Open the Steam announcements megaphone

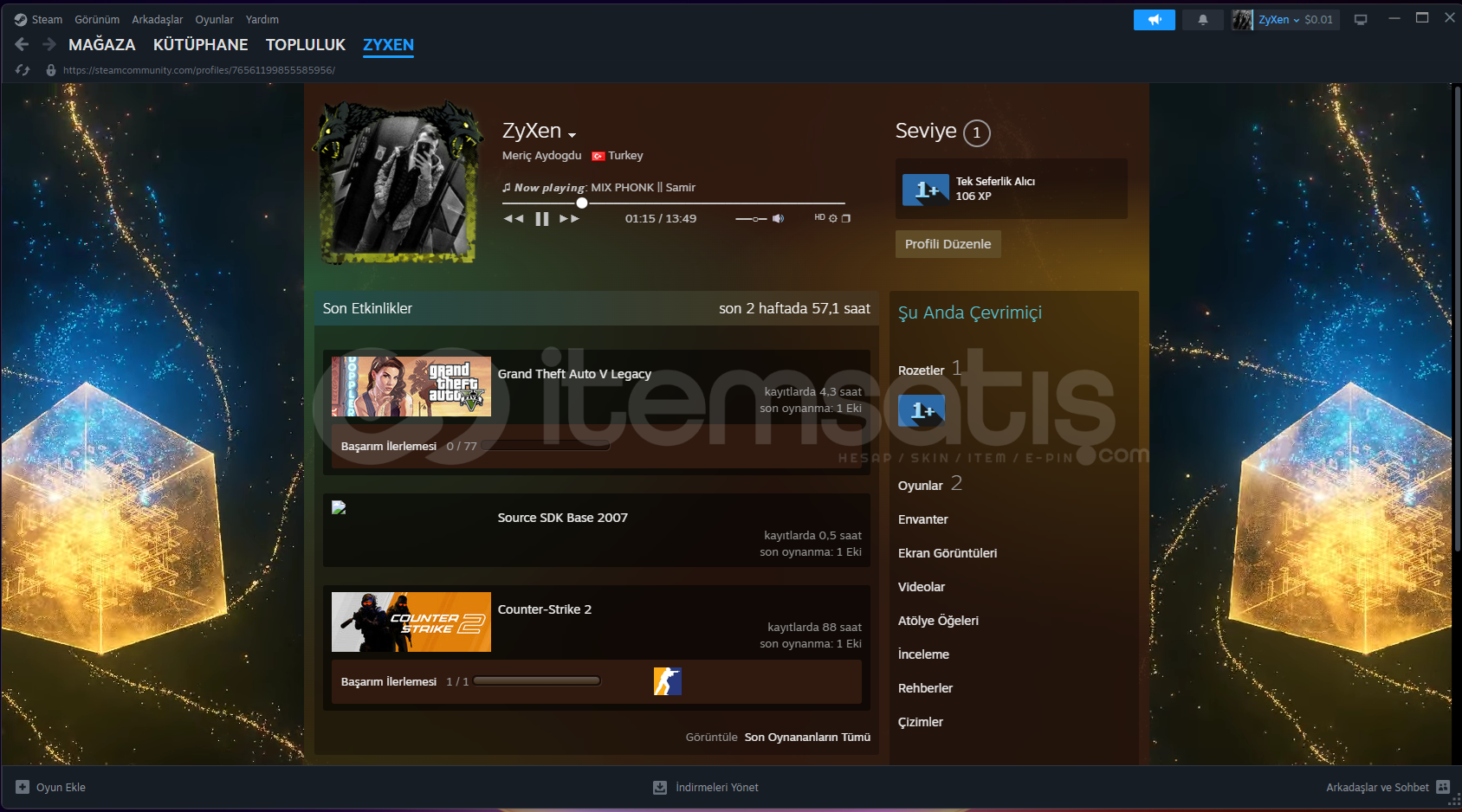(x=1154, y=20)
